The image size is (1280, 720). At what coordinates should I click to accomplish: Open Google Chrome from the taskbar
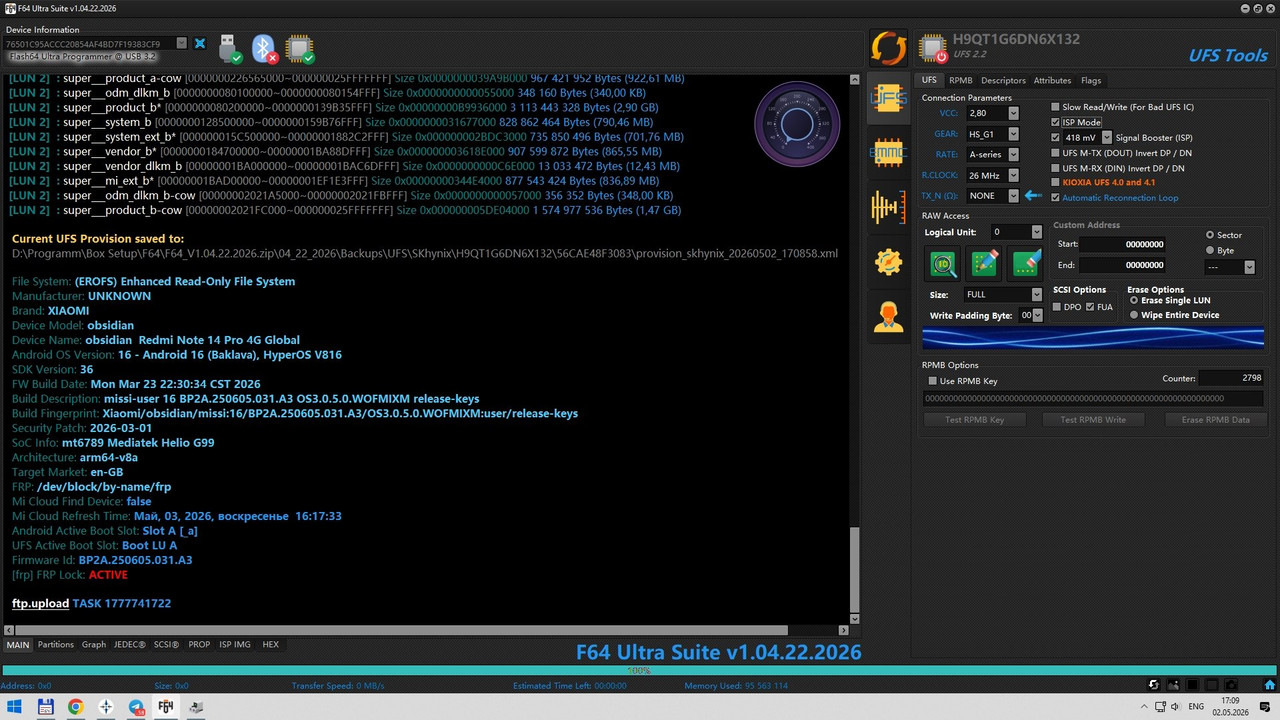pyautogui.click(x=75, y=707)
